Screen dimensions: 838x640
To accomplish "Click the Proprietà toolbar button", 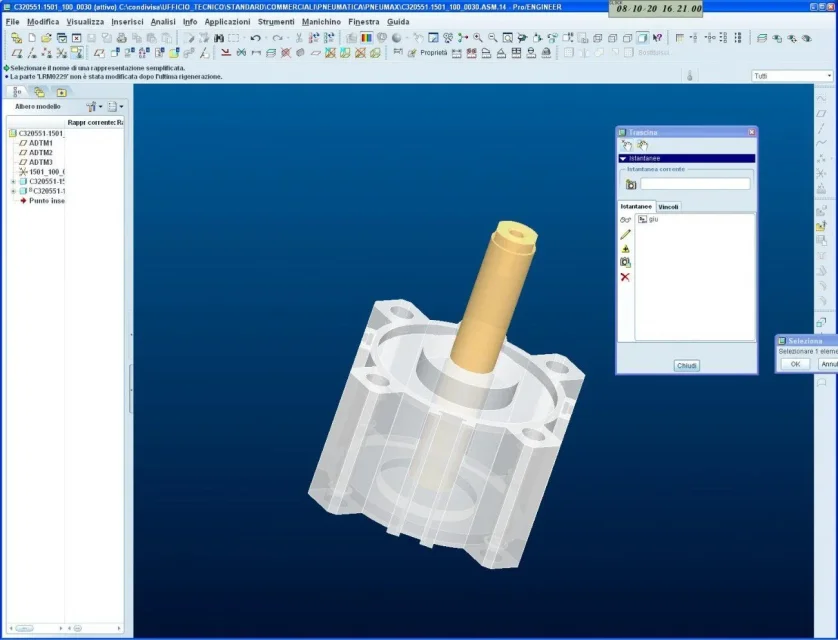I will pos(428,53).
